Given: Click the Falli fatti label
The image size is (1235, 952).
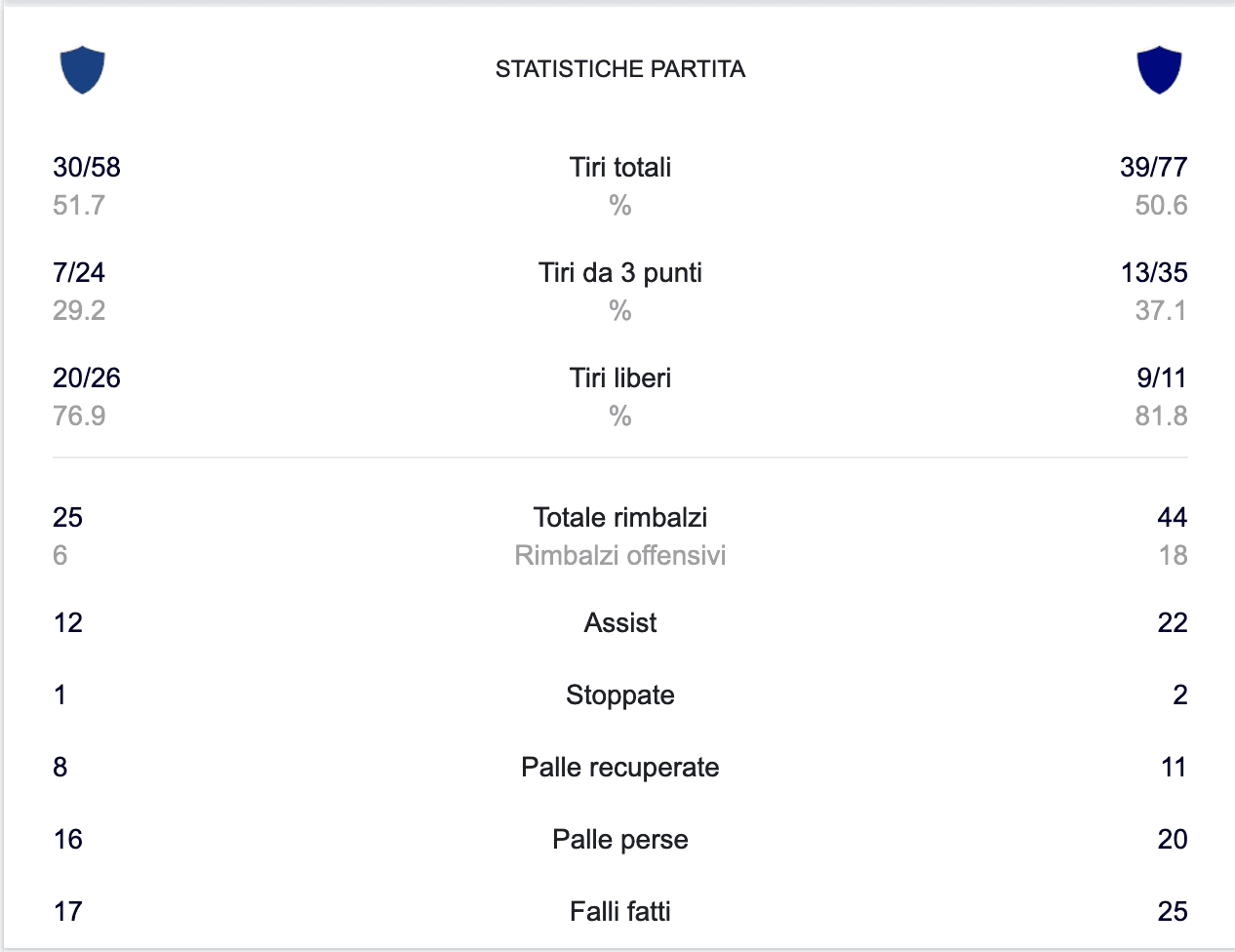Looking at the screenshot, I should point(620,911).
